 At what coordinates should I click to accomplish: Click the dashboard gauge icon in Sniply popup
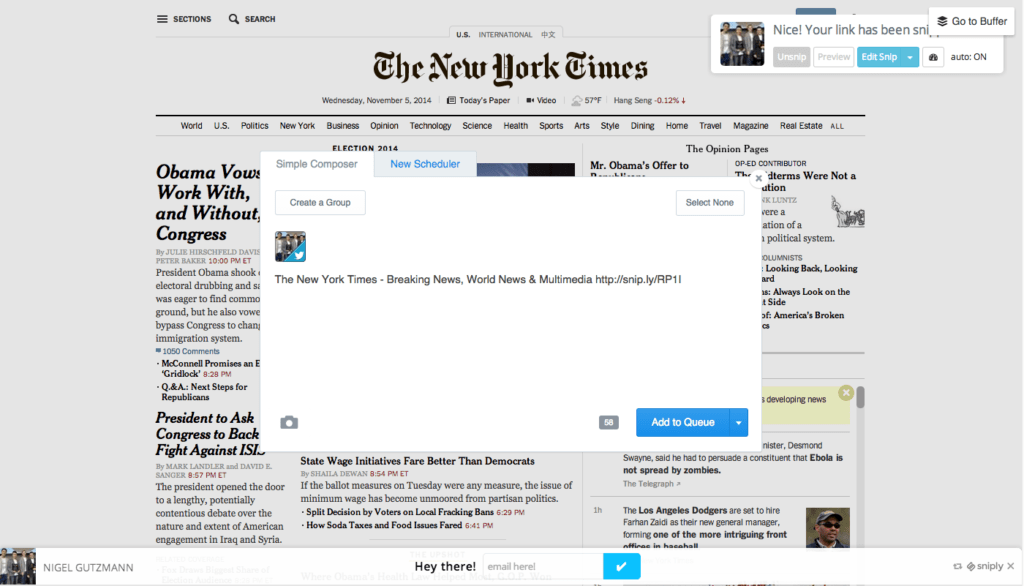click(932, 57)
